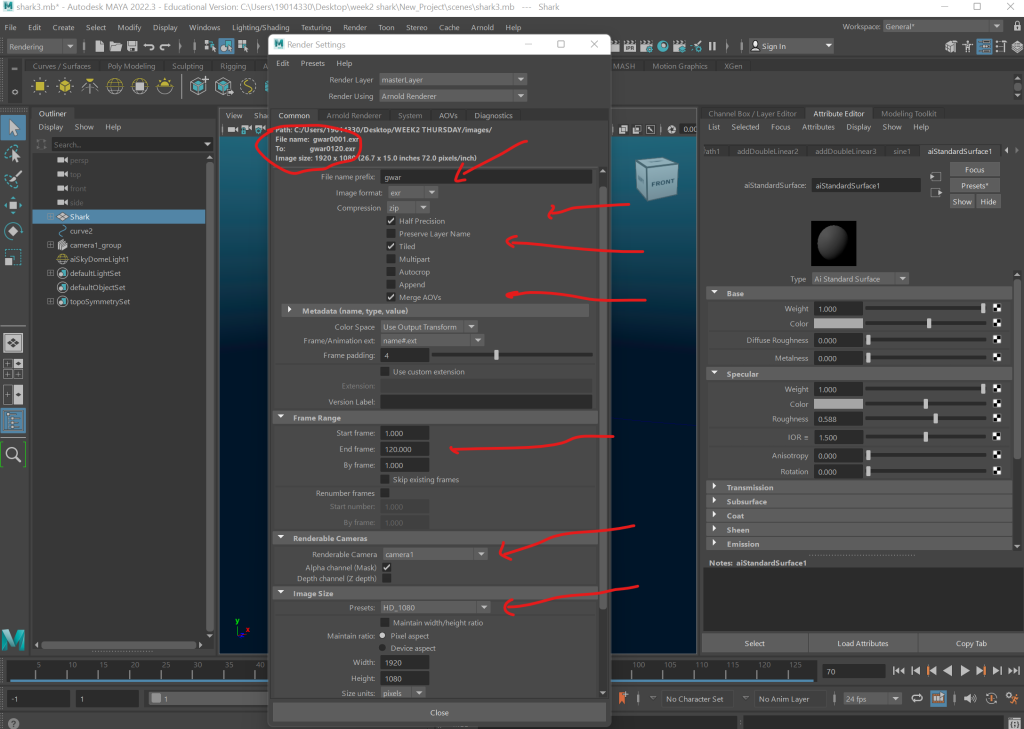Screen dimensions: 1024x729
Task: Check Use custom extension
Action: [x=385, y=372]
